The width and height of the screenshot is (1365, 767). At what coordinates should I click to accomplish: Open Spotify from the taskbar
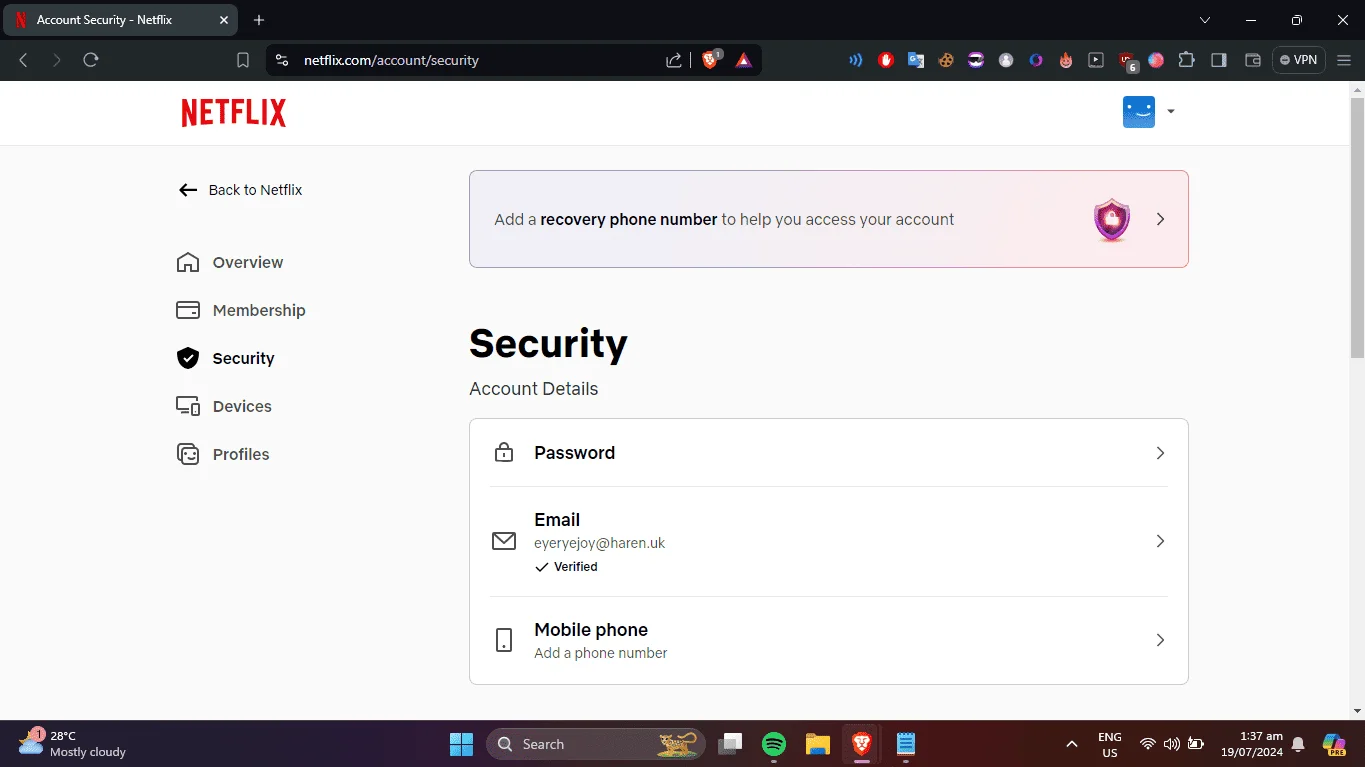pyautogui.click(x=774, y=744)
